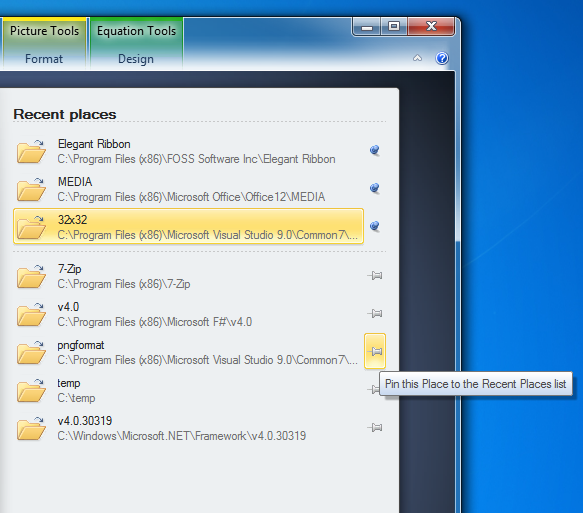Screen dimensions: 583x513
Task: Select the pngformat recent place entry
Action: (189, 352)
